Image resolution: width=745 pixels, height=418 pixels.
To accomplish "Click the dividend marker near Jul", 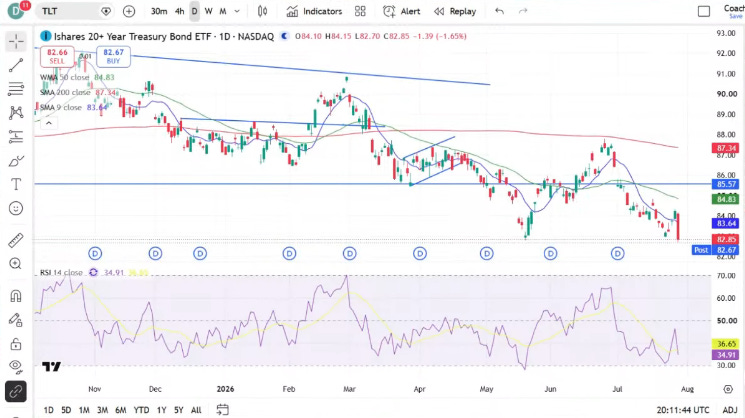I will click(617, 254).
